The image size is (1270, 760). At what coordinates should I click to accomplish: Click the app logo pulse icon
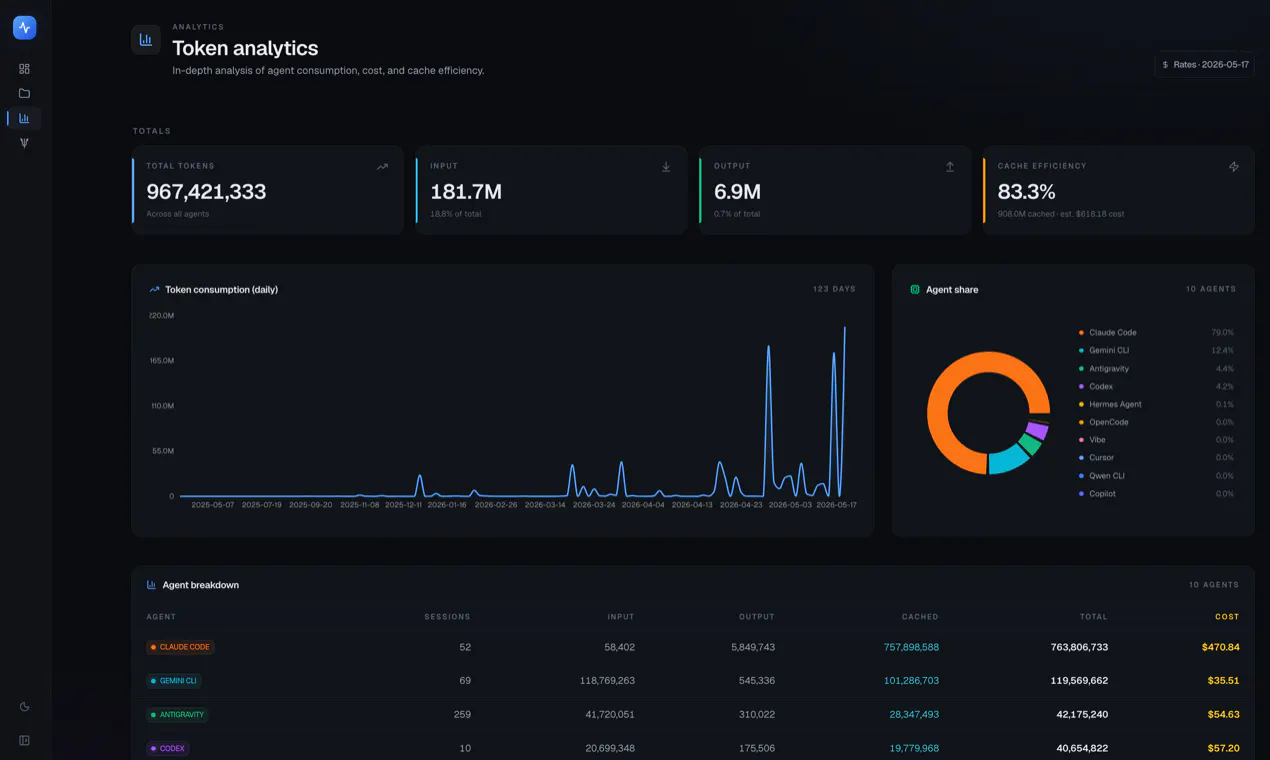25,28
